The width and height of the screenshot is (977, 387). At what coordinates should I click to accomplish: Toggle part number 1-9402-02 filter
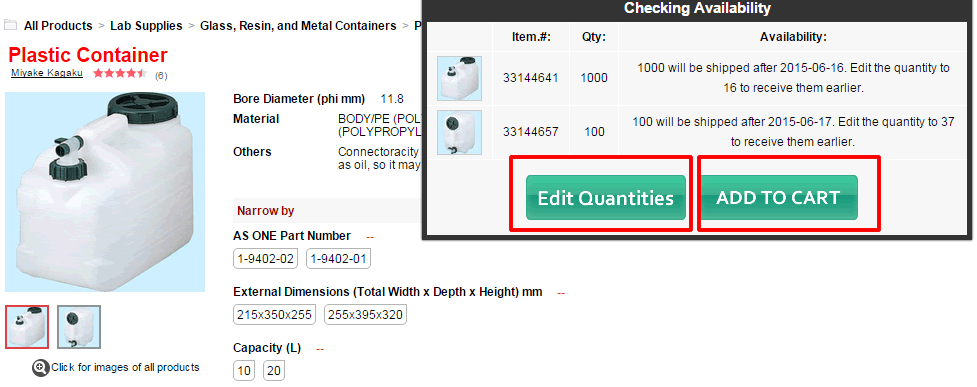click(265, 259)
